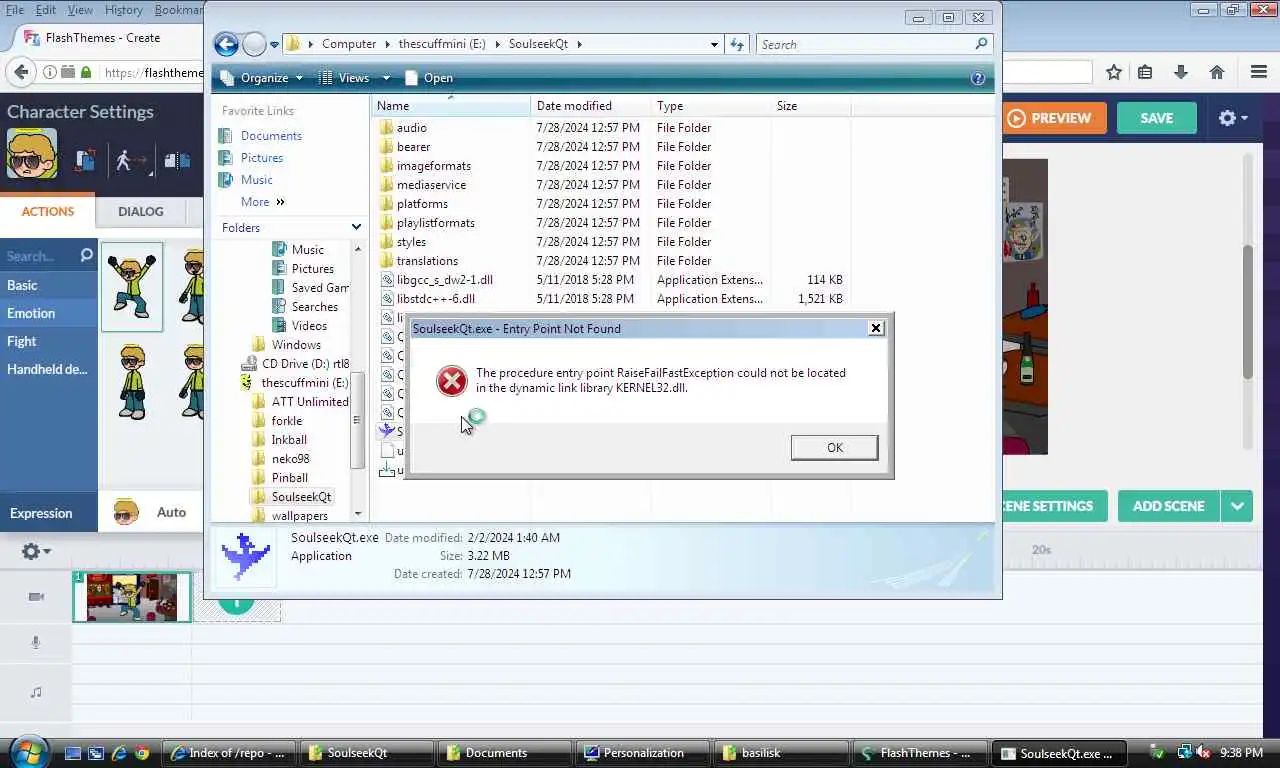Sort files by the Name column header
The image size is (1280, 768).
pos(450,106)
